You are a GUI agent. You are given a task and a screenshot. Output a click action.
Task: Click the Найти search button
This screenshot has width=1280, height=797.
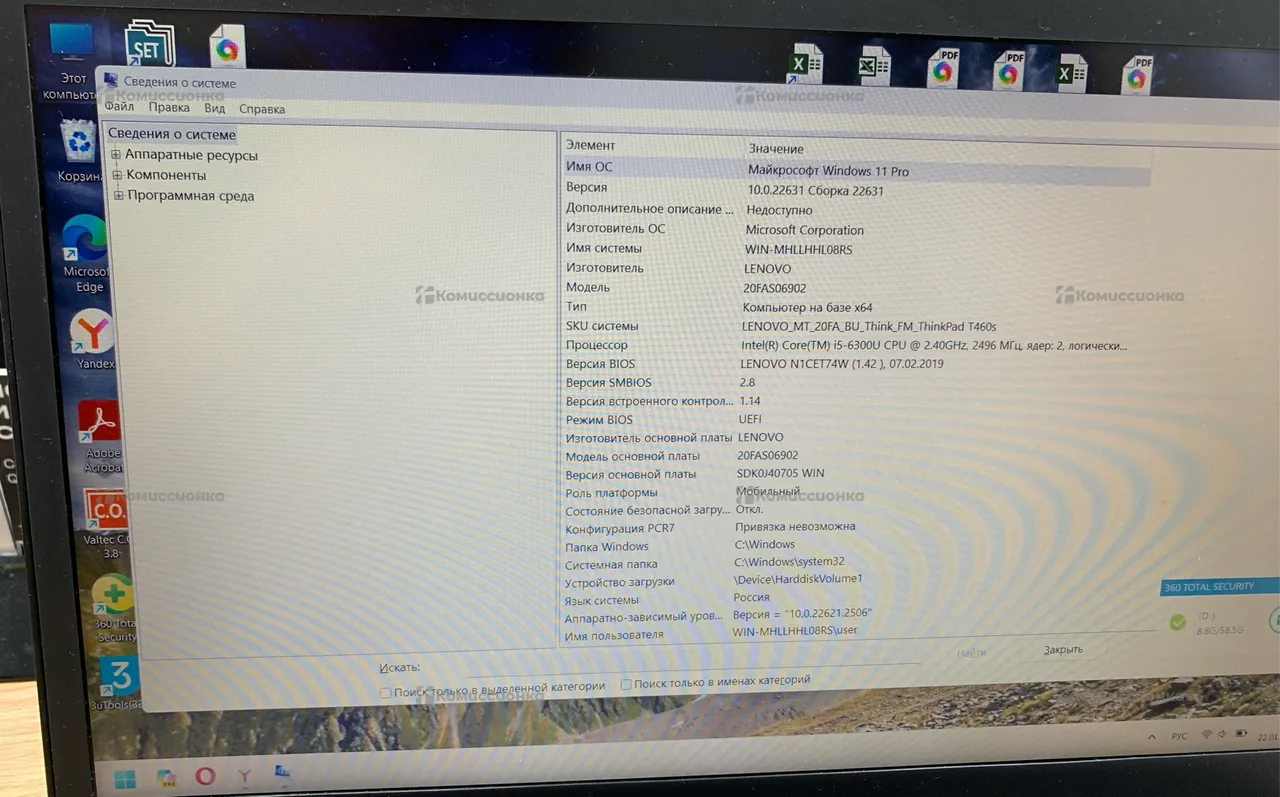(x=971, y=653)
